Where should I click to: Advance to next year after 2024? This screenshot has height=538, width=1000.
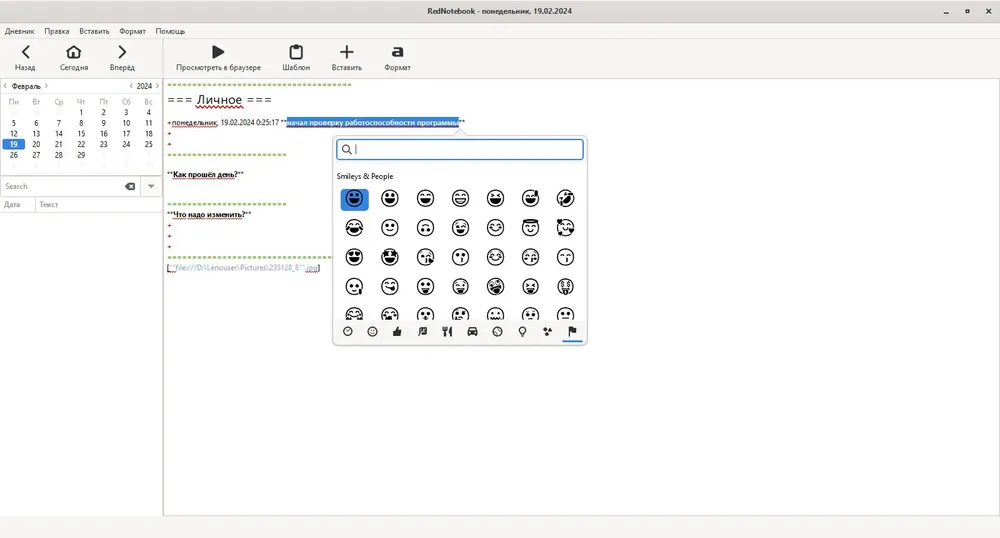[x=158, y=86]
